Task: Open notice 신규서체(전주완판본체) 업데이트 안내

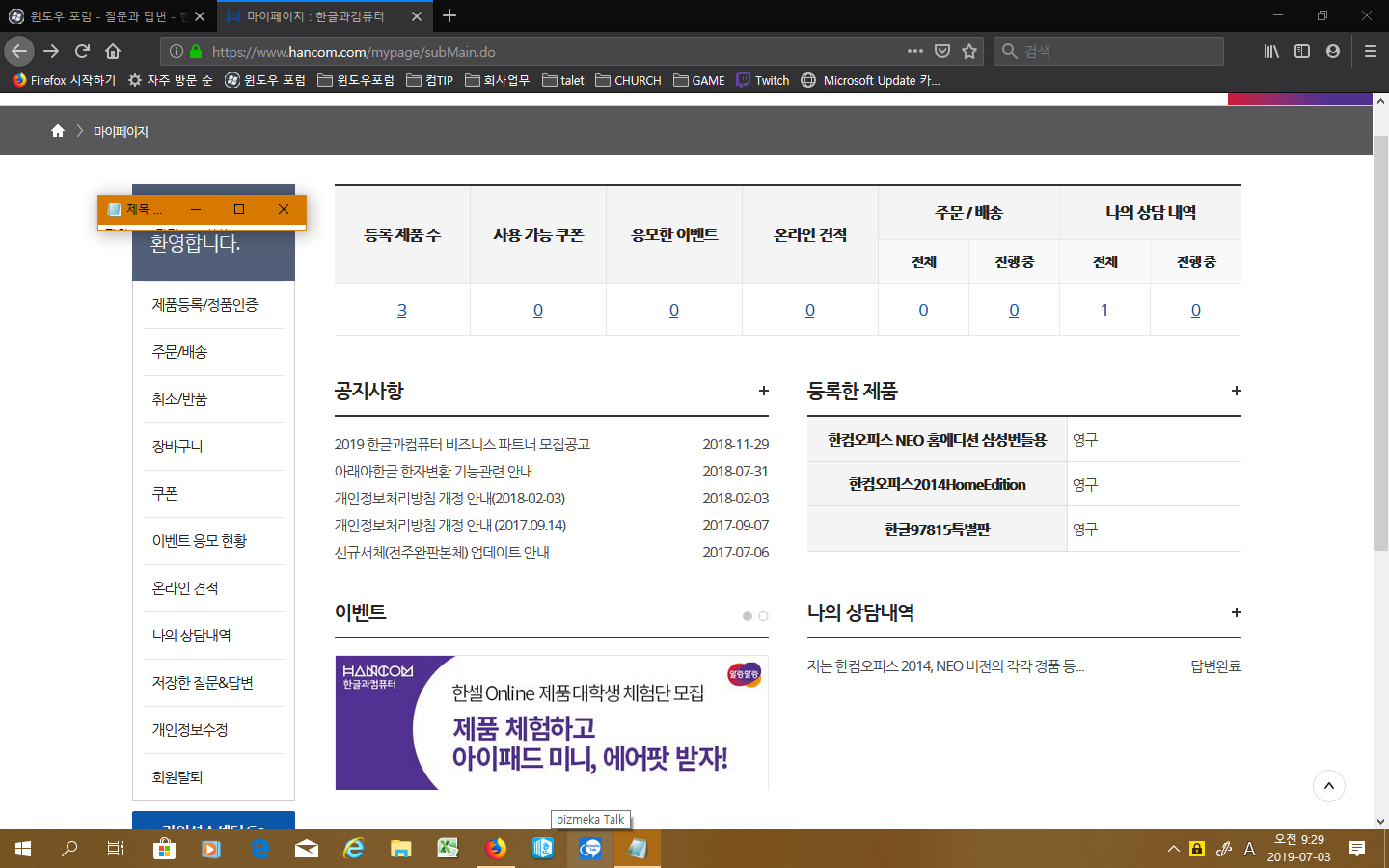Action: [x=442, y=553]
